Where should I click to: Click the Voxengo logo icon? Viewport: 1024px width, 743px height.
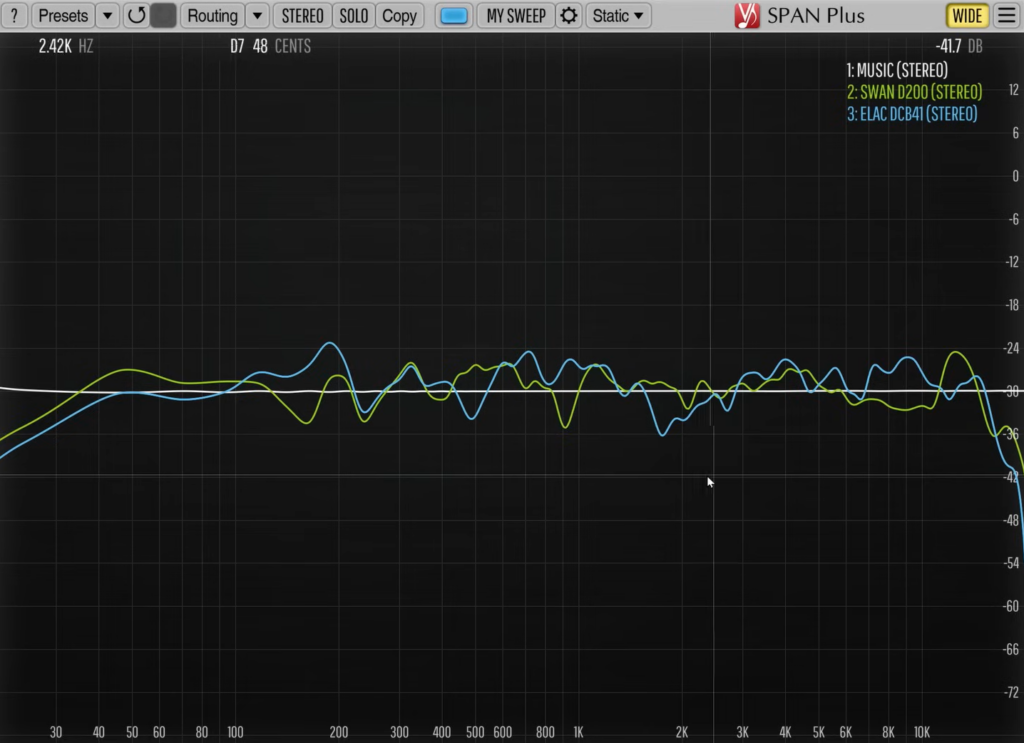click(x=746, y=16)
